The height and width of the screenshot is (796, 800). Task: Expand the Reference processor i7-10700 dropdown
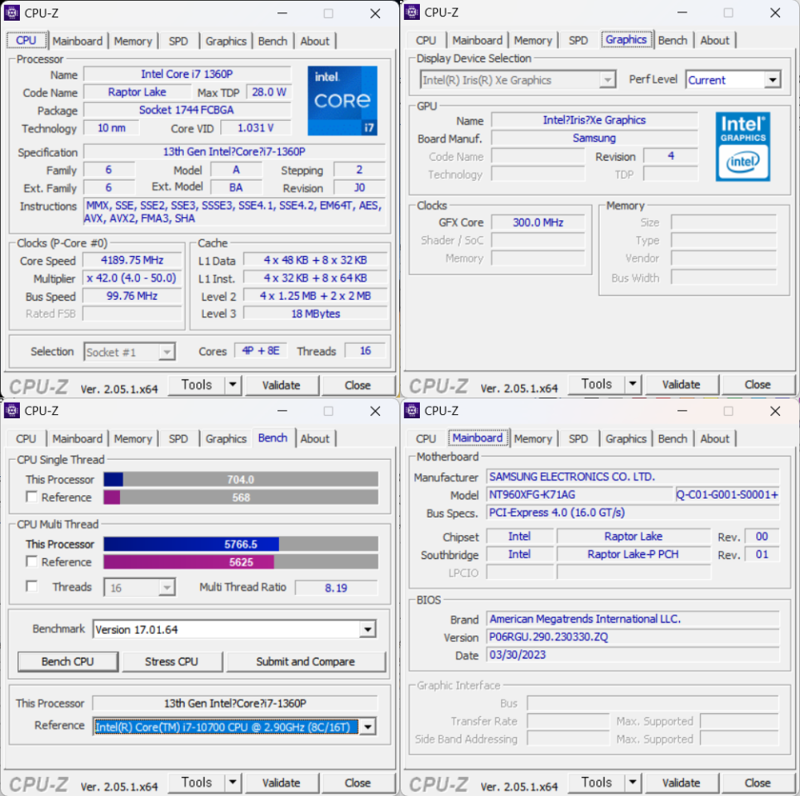(367, 727)
